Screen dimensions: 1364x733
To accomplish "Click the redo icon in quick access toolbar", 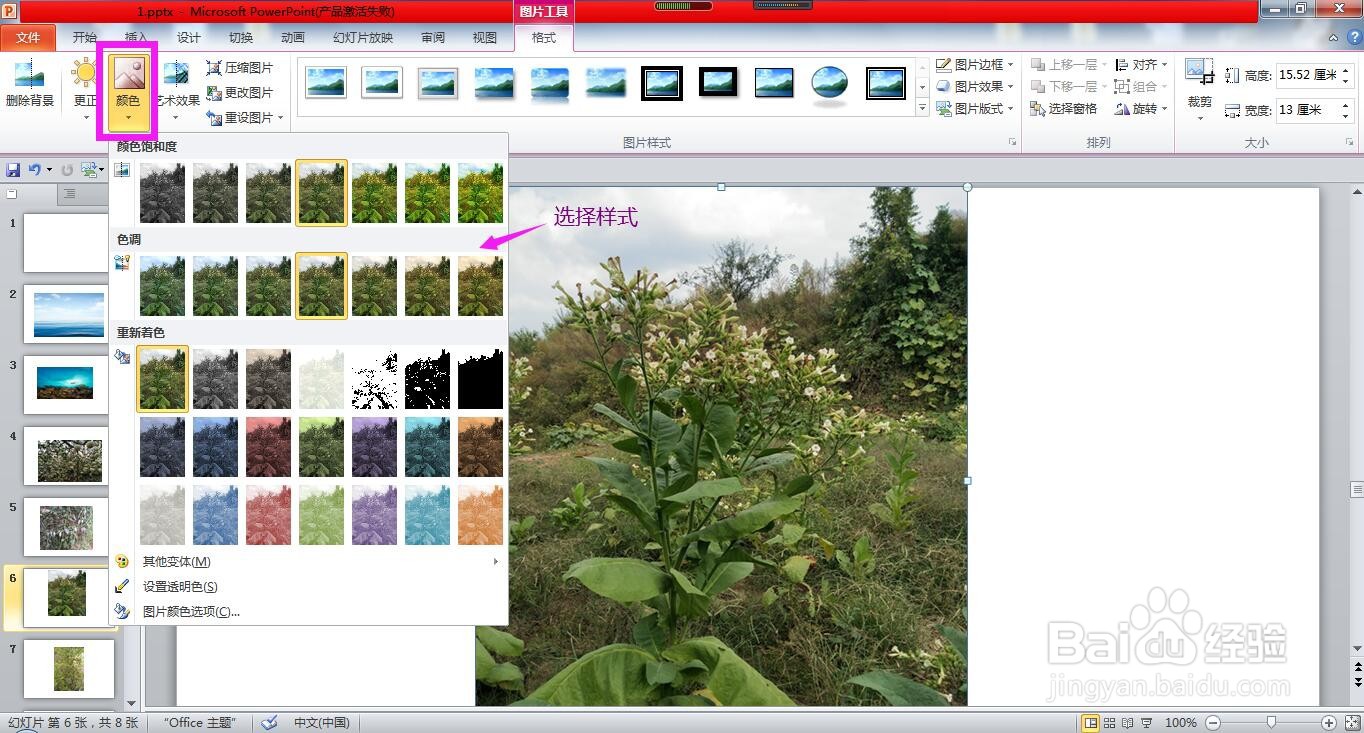I will coord(68,170).
